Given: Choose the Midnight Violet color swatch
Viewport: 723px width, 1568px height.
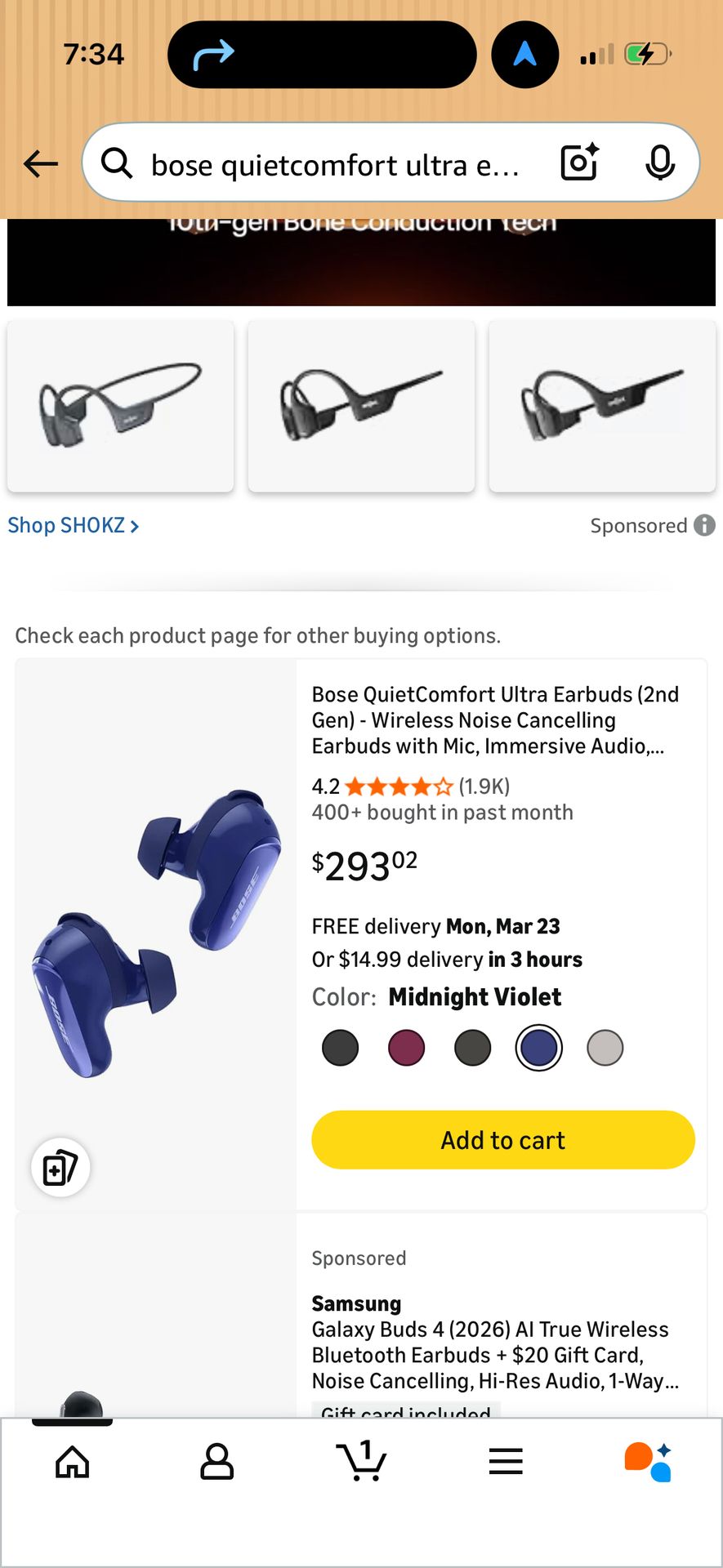Looking at the screenshot, I should point(538,1048).
